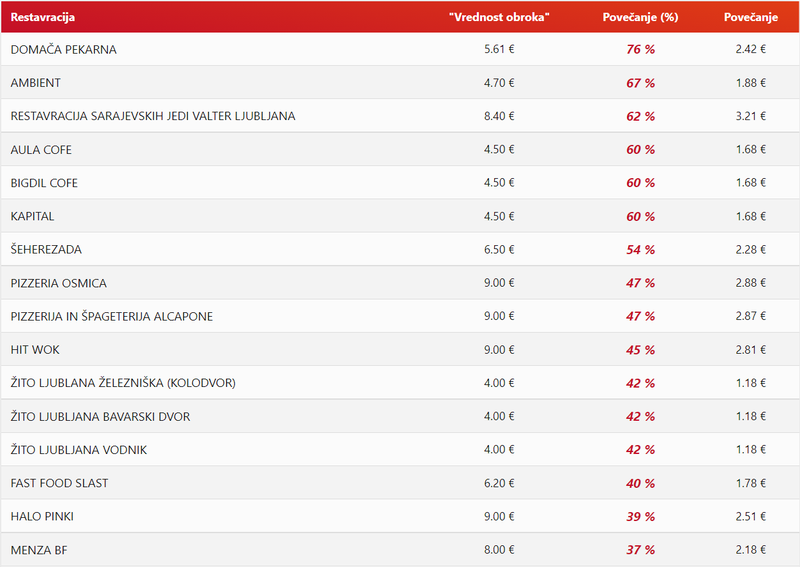The width and height of the screenshot is (800, 567).
Task: Click the 37 % increase value
Action: point(640,550)
